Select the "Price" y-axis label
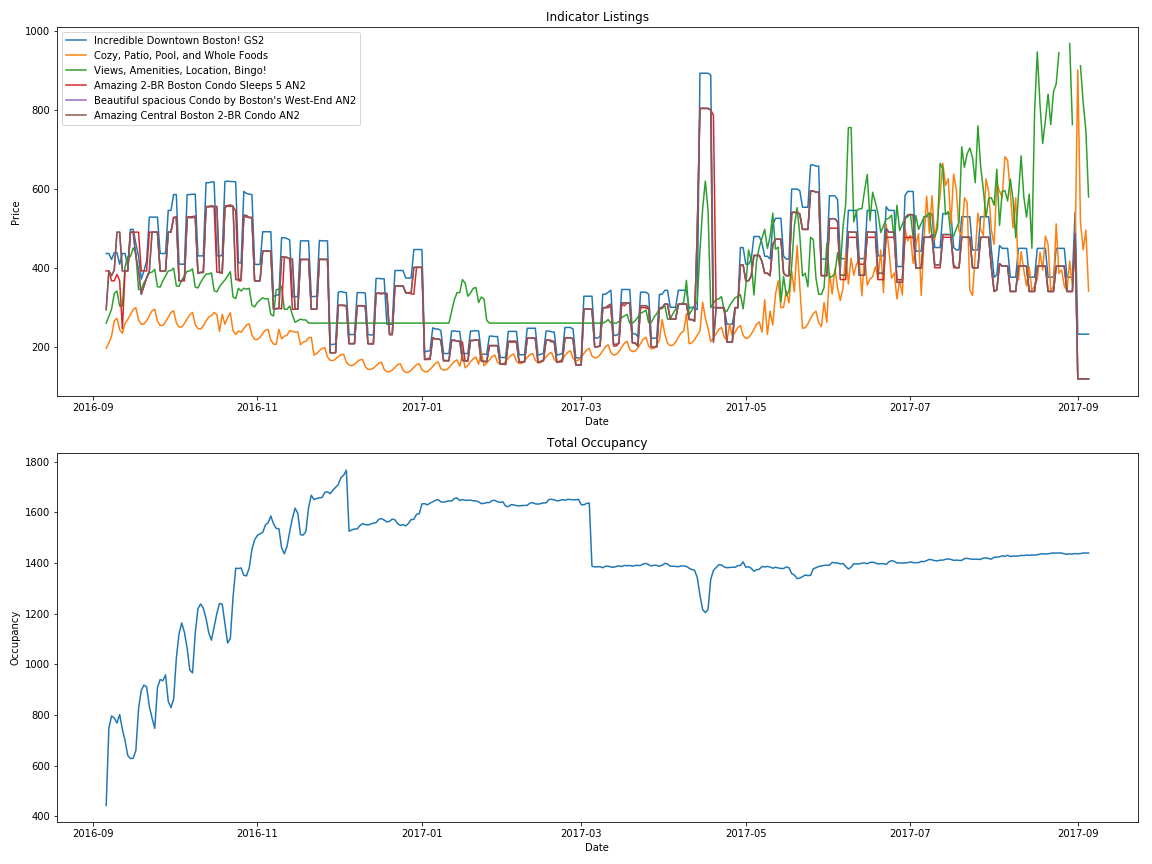 pyautogui.click(x=17, y=212)
